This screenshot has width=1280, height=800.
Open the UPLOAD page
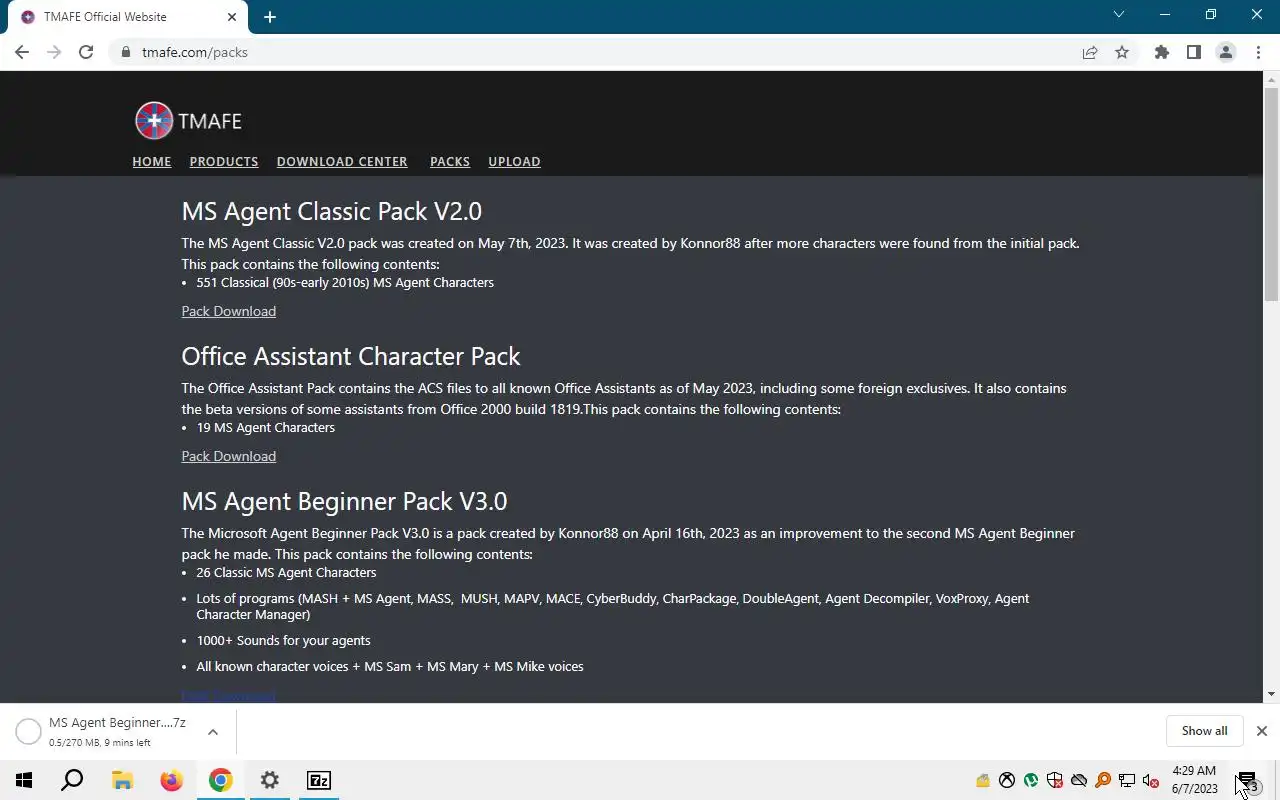point(514,161)
